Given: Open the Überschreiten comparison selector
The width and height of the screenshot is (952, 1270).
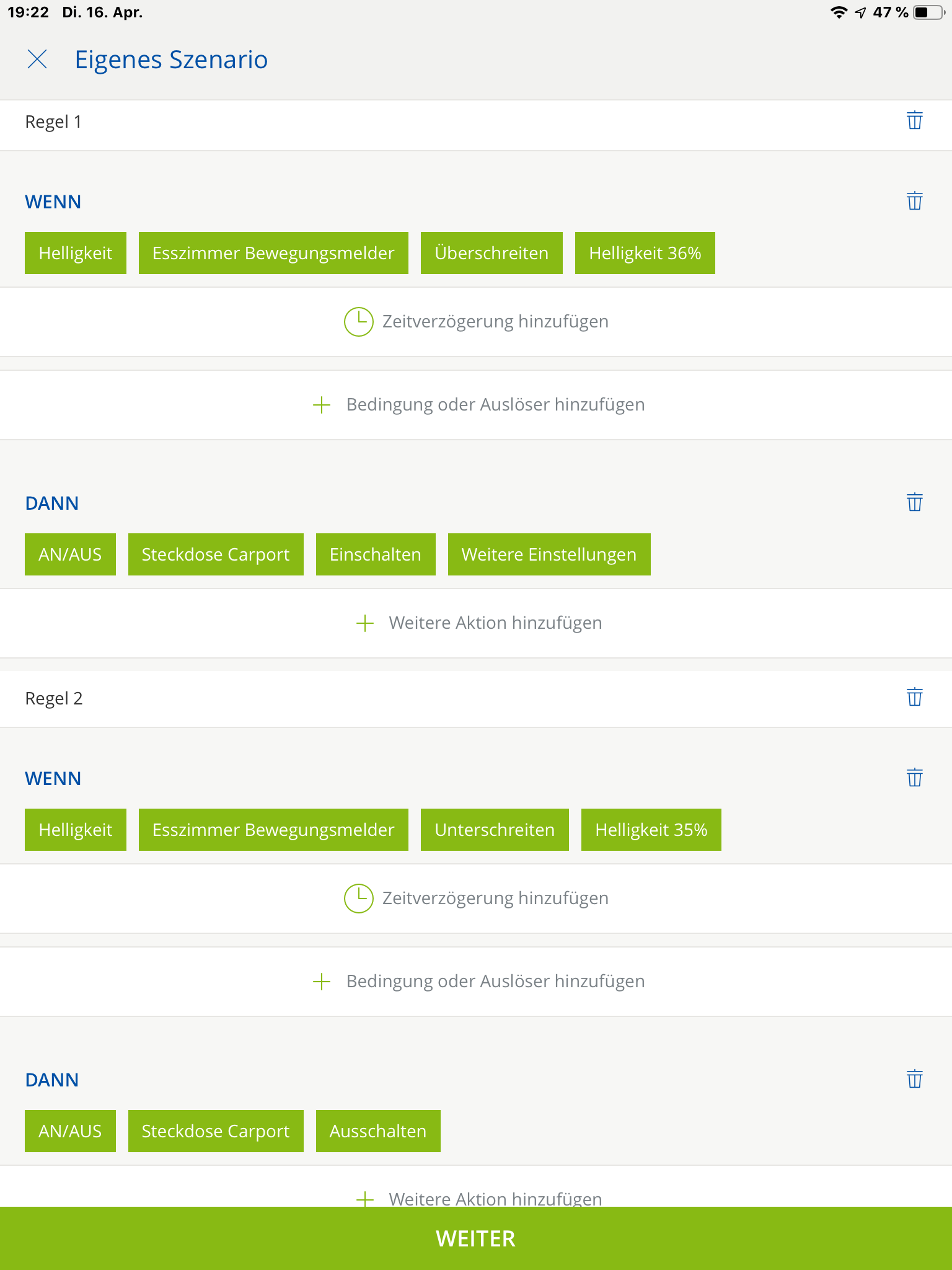Looking at the screenshot, I should (x=491, y=253).
